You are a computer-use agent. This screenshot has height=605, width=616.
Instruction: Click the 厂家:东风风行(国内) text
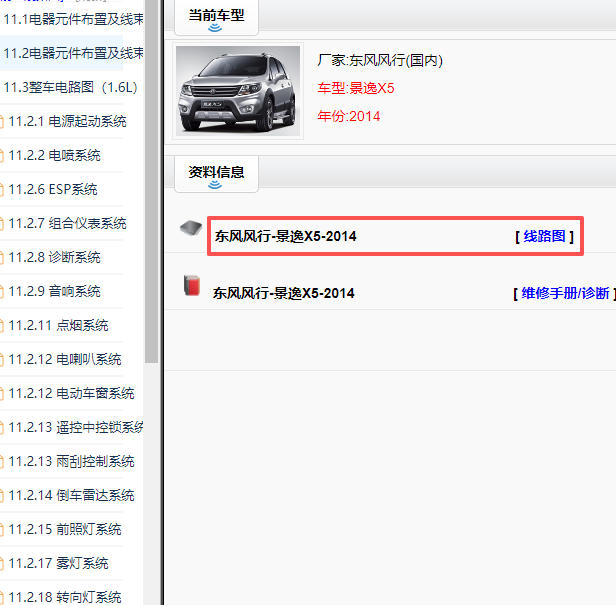pos(380,60)
